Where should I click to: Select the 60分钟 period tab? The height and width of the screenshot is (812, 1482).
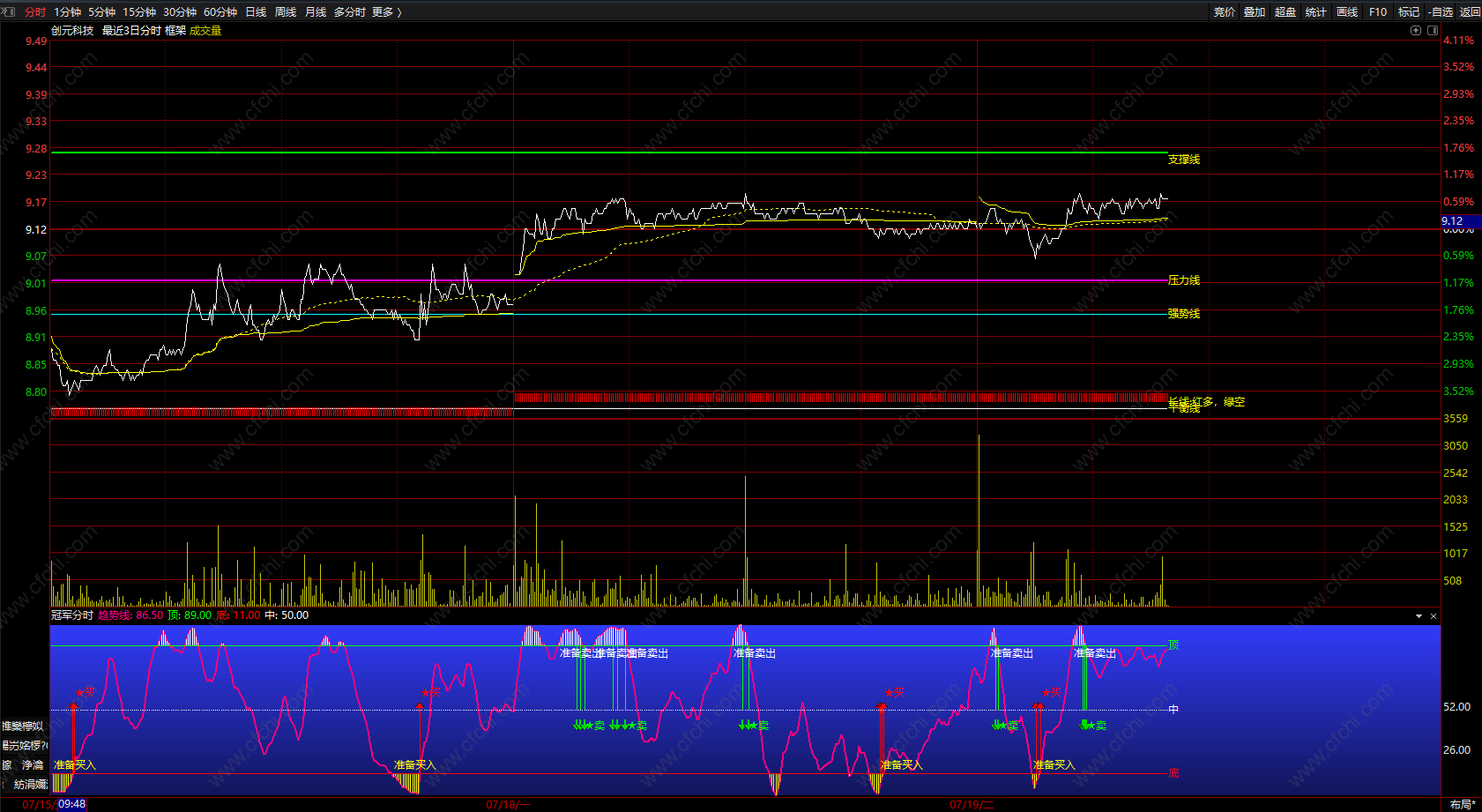click(220, 12)
